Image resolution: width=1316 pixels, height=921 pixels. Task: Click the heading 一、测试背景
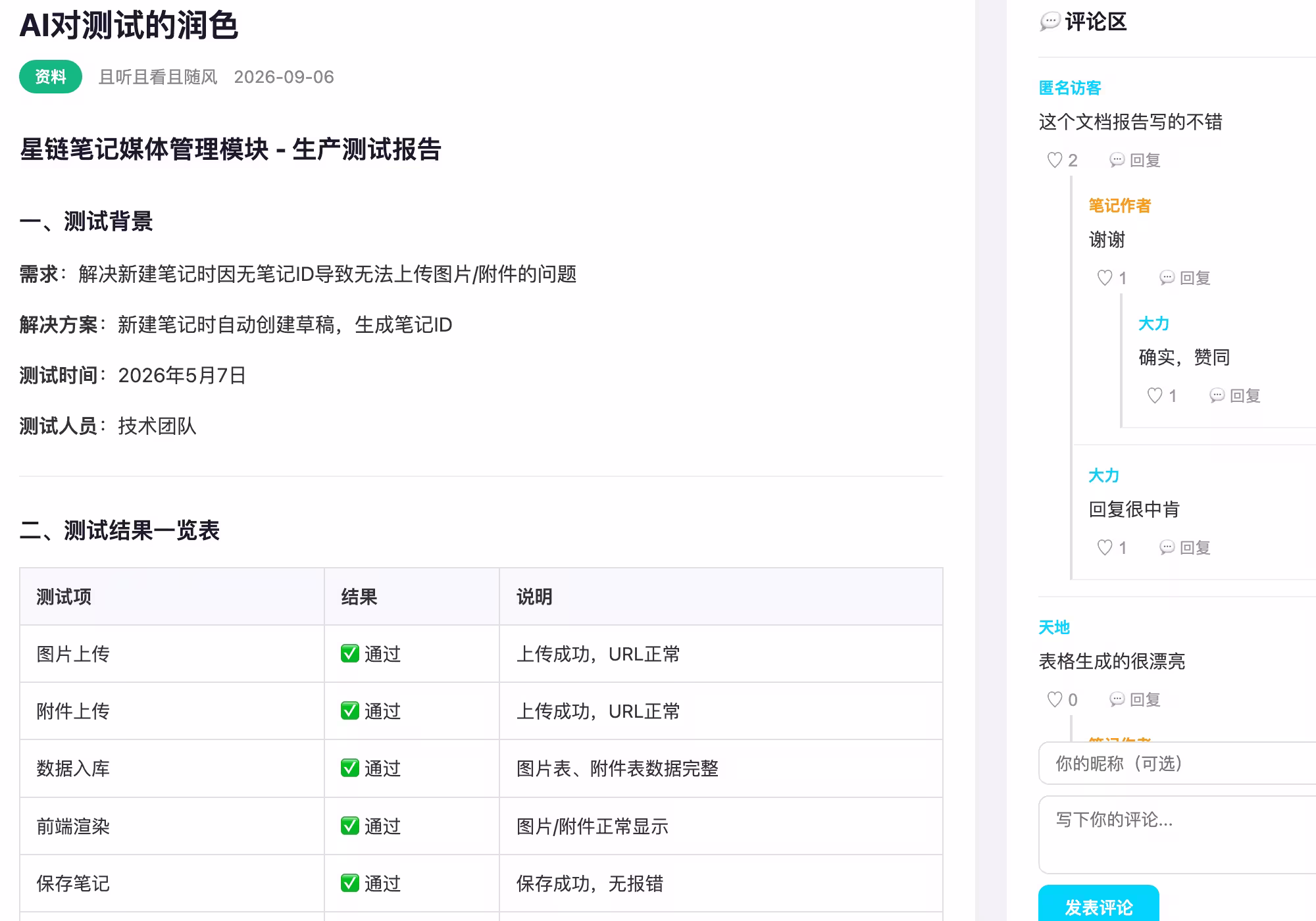click(x=86, y=221)
